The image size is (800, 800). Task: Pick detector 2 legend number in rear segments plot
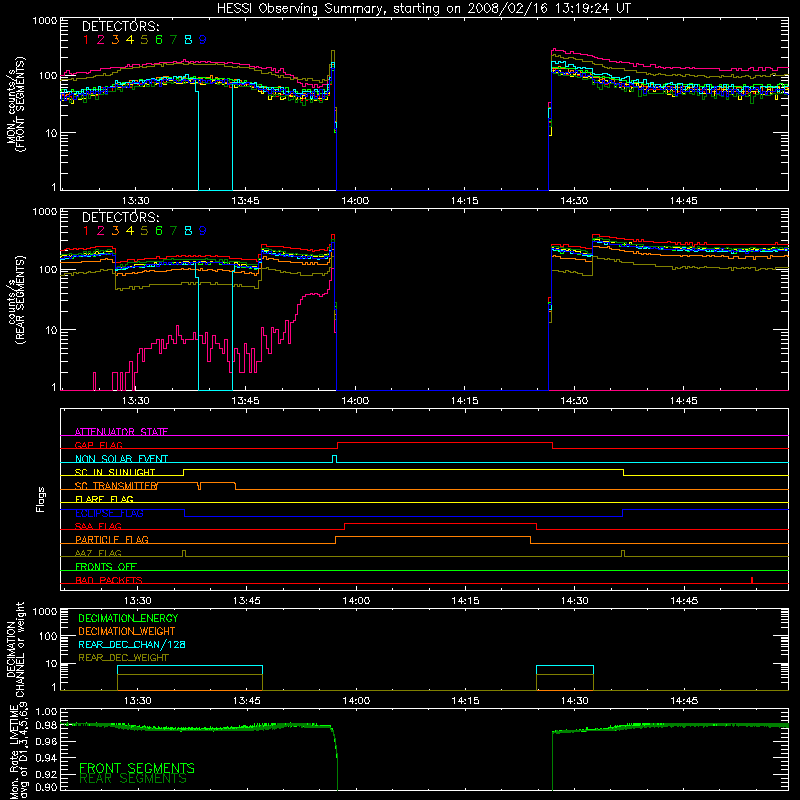pyautogui.click(x=101, y=231)
